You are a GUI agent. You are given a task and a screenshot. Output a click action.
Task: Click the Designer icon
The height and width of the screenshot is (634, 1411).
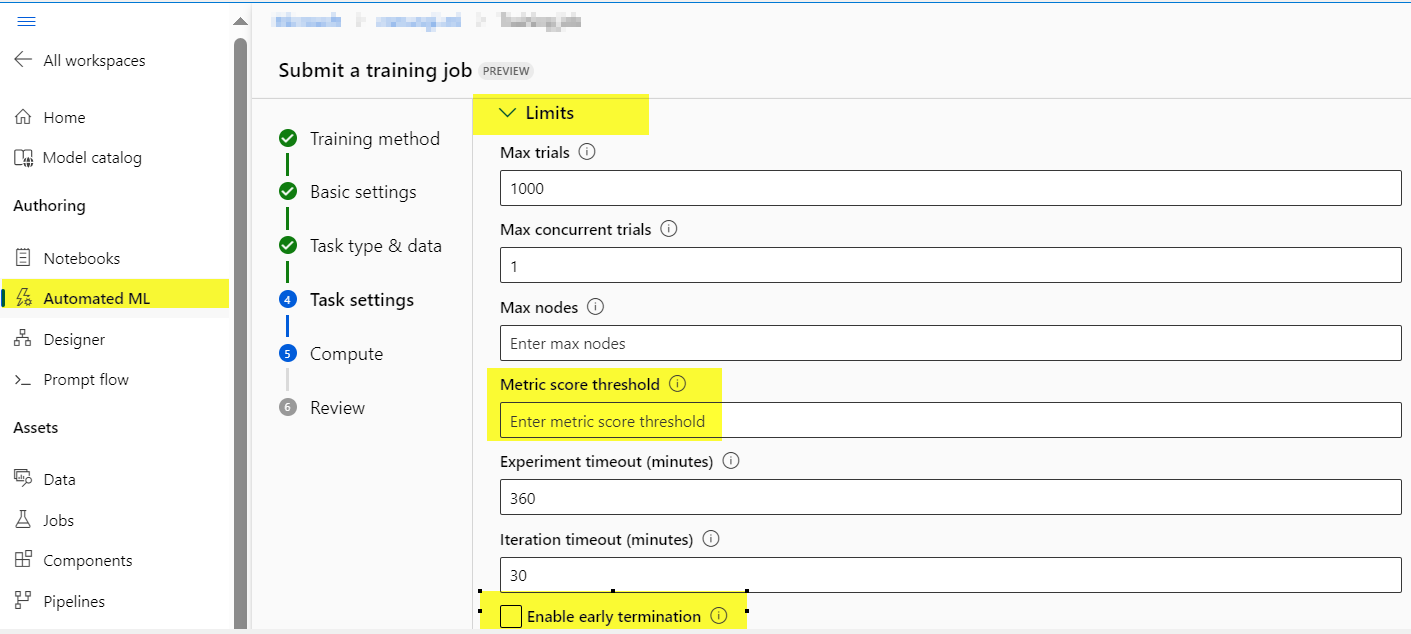point(23,339)
